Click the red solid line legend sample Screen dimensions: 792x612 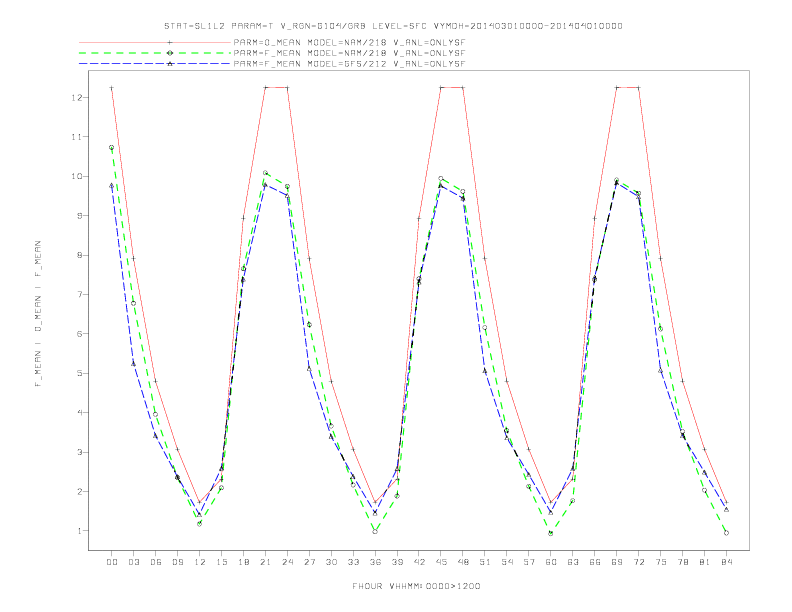(x=155, y=42)
